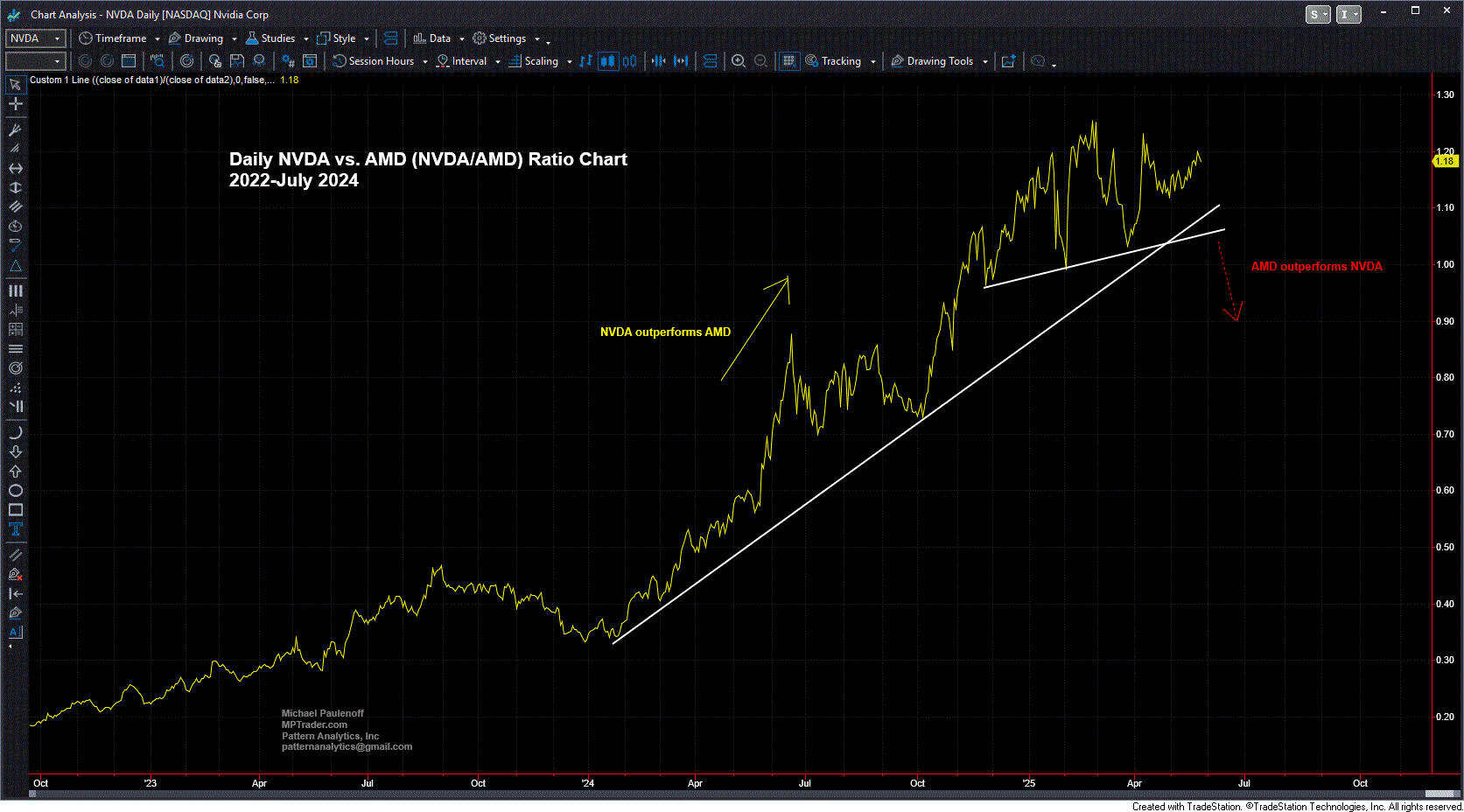Select the three vertical bars tool
Screen dimensions: 1464x812
15,290
